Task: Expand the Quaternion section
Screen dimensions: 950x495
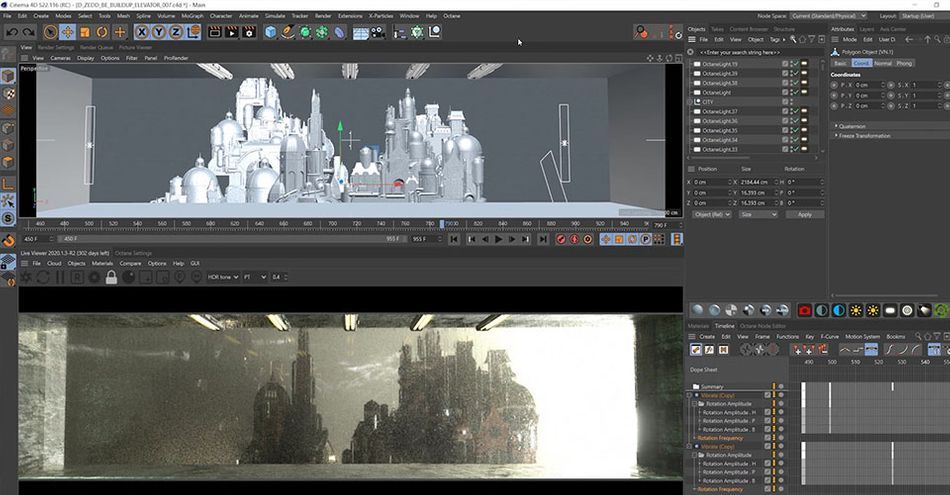Action: [x=852, y=126]
